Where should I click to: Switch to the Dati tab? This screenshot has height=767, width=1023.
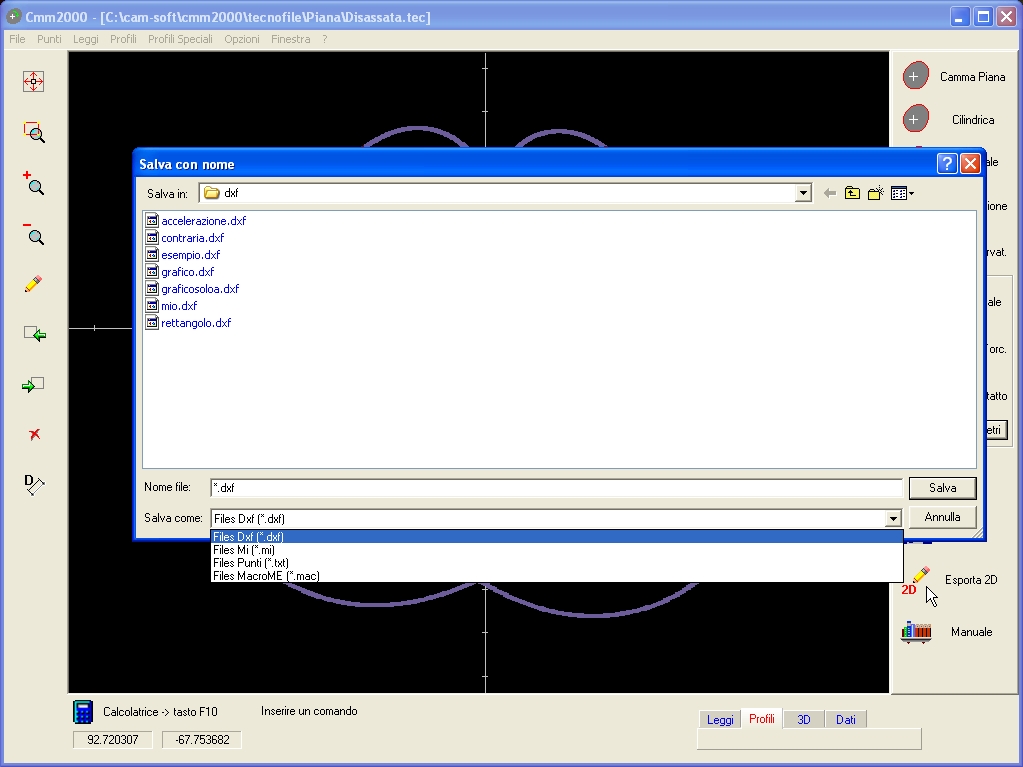point(846,719)
